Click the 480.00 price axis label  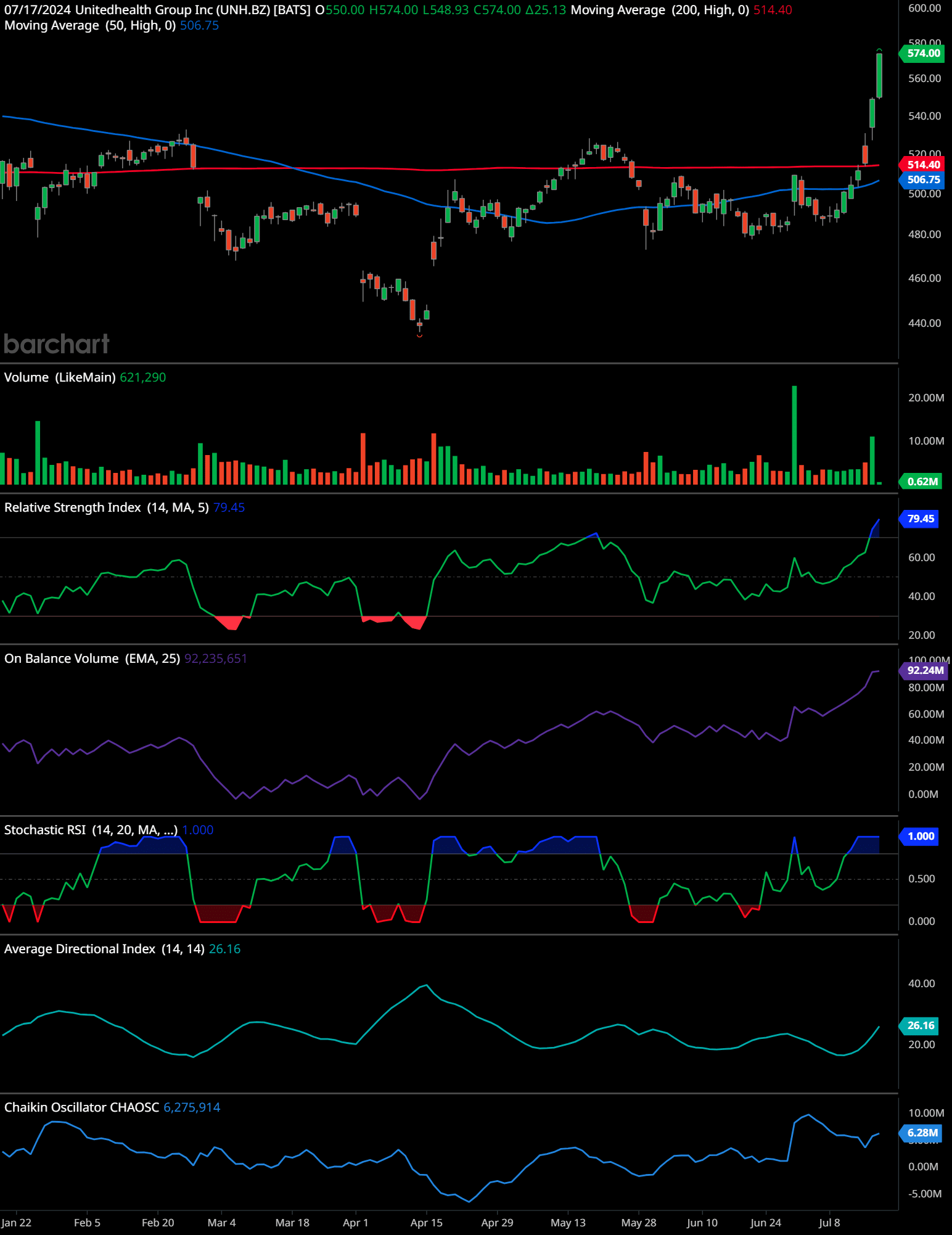pyautogui.click(x=924, y=234)
